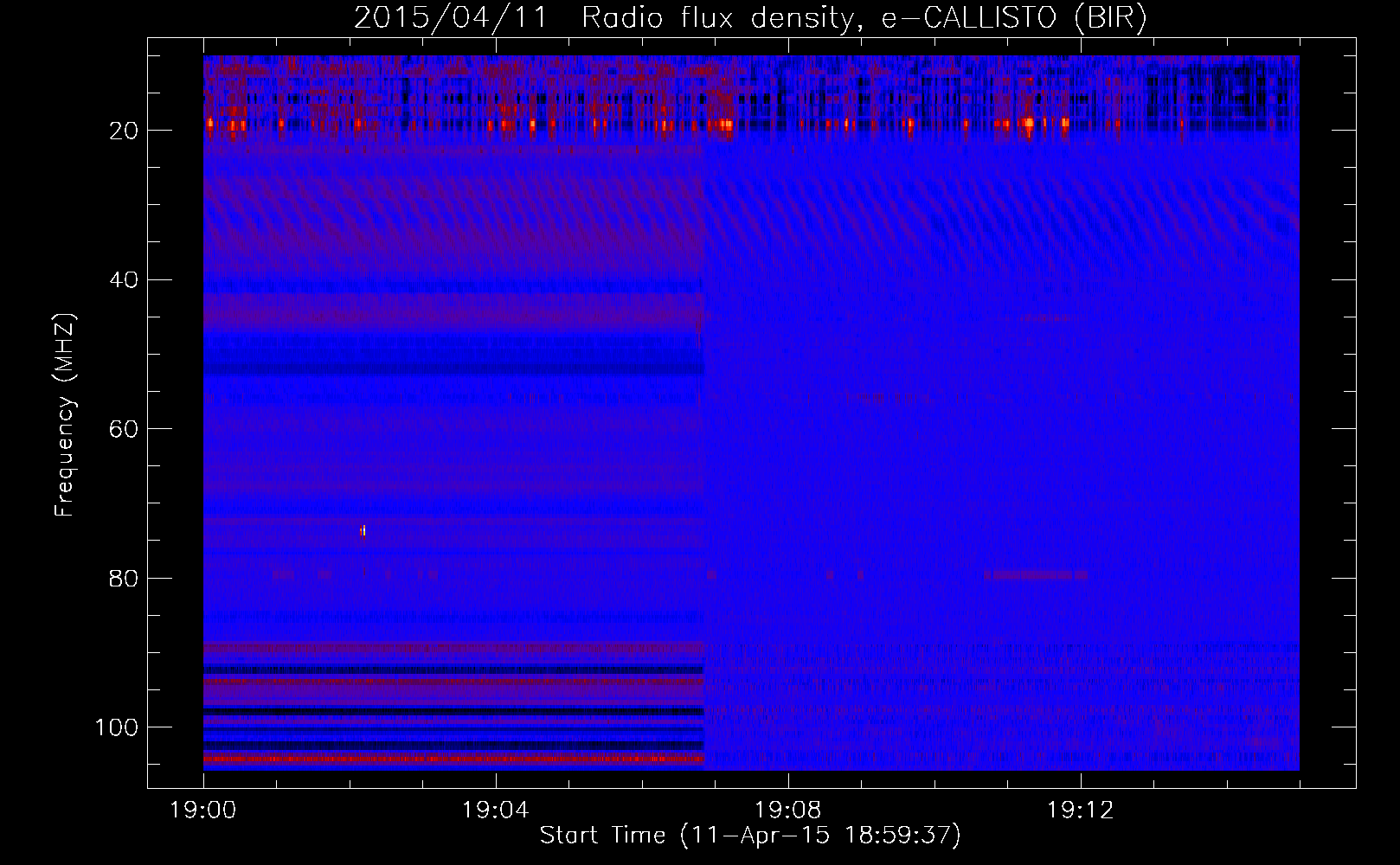Click the '40' frequency tick label
The height and width of the screenshot is (865, 1400).
click(124, 280)
